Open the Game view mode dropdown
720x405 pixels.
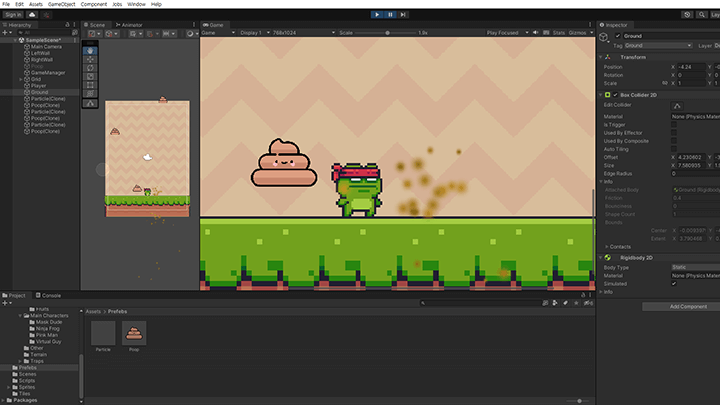[218, 33]
